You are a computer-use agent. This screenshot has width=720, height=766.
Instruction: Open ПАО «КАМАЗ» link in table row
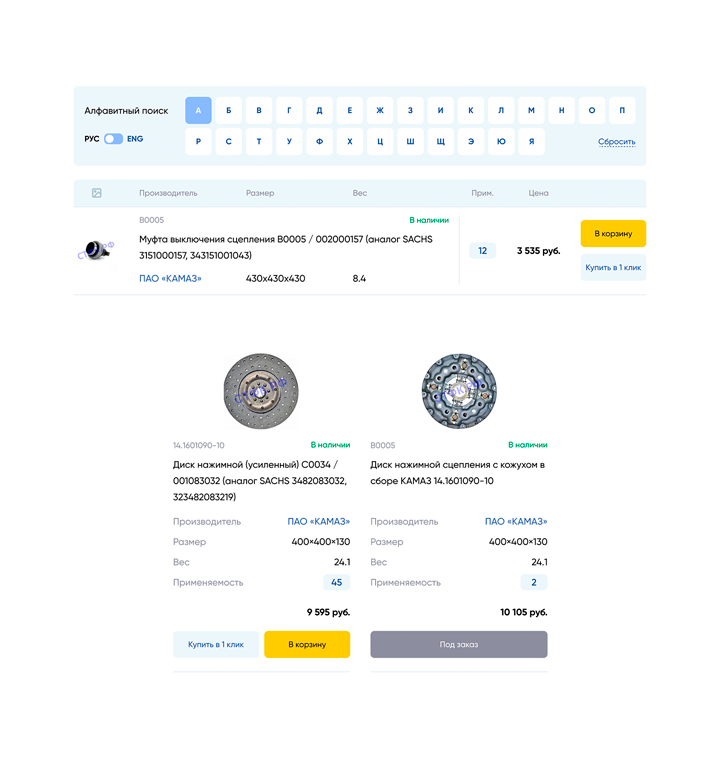pos(170,279)
